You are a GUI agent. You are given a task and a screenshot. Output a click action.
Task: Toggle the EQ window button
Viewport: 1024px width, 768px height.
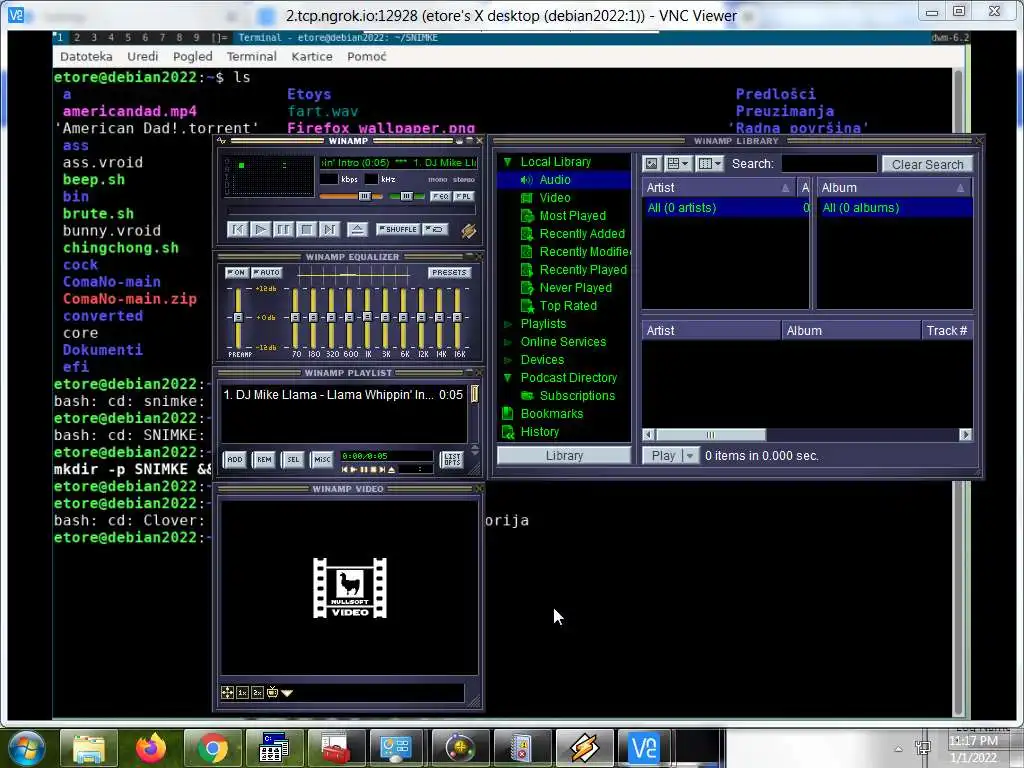coord(440,196)
